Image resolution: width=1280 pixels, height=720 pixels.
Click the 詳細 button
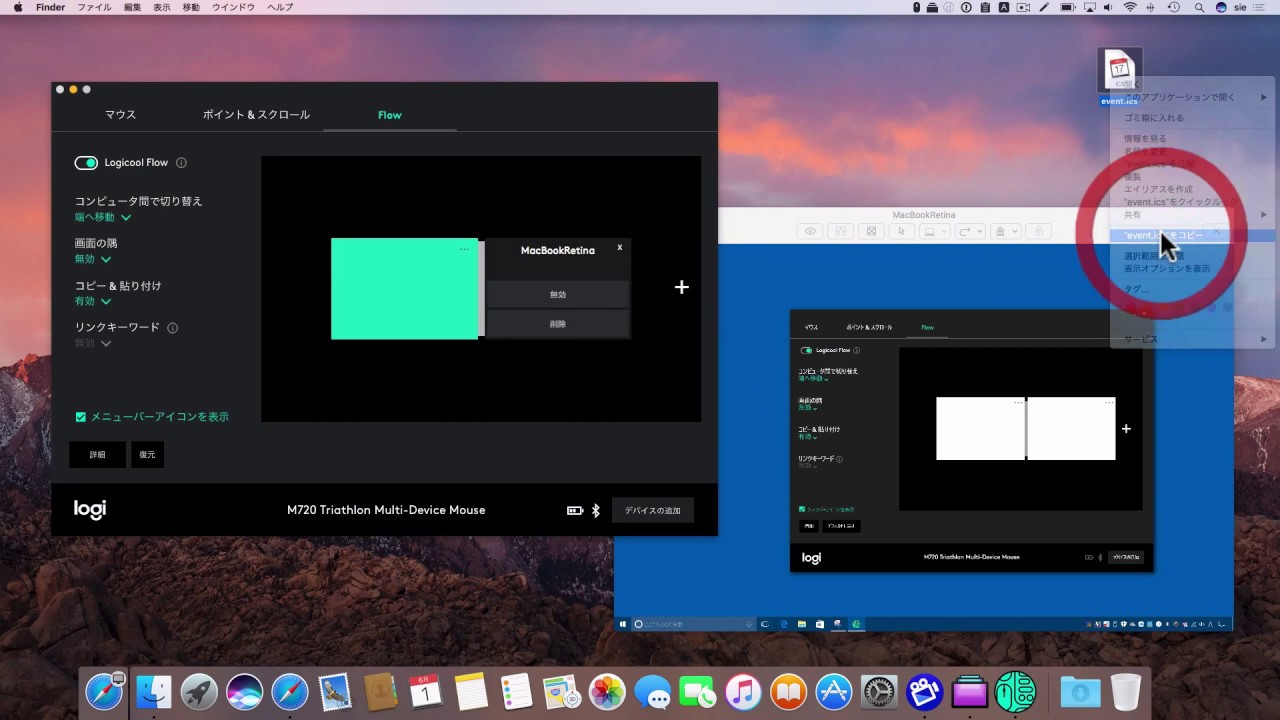97,454
